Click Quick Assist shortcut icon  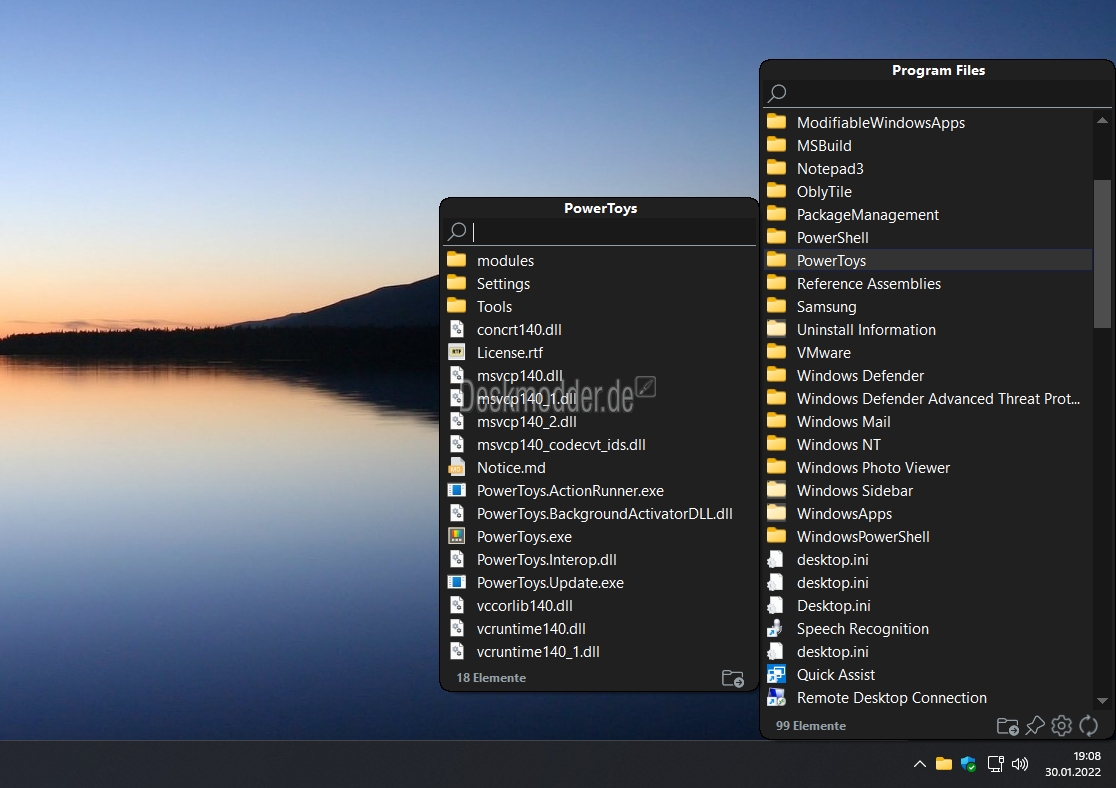(x=776, y=674)
